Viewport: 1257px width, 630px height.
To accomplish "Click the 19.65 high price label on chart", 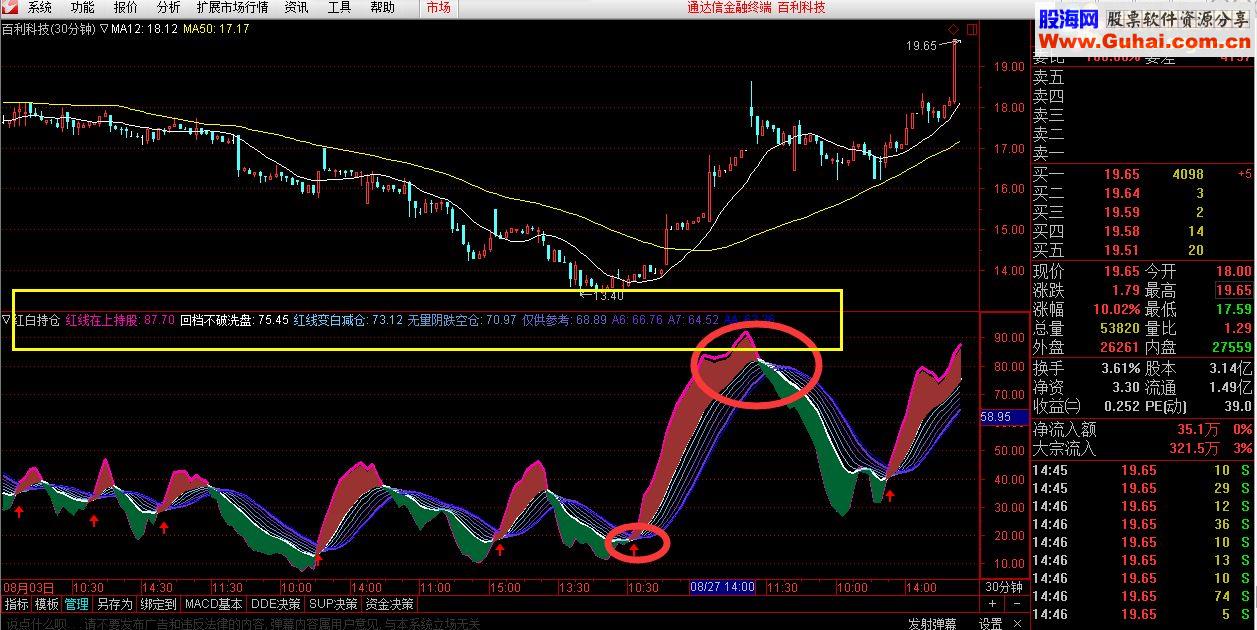I will point(921,45).
